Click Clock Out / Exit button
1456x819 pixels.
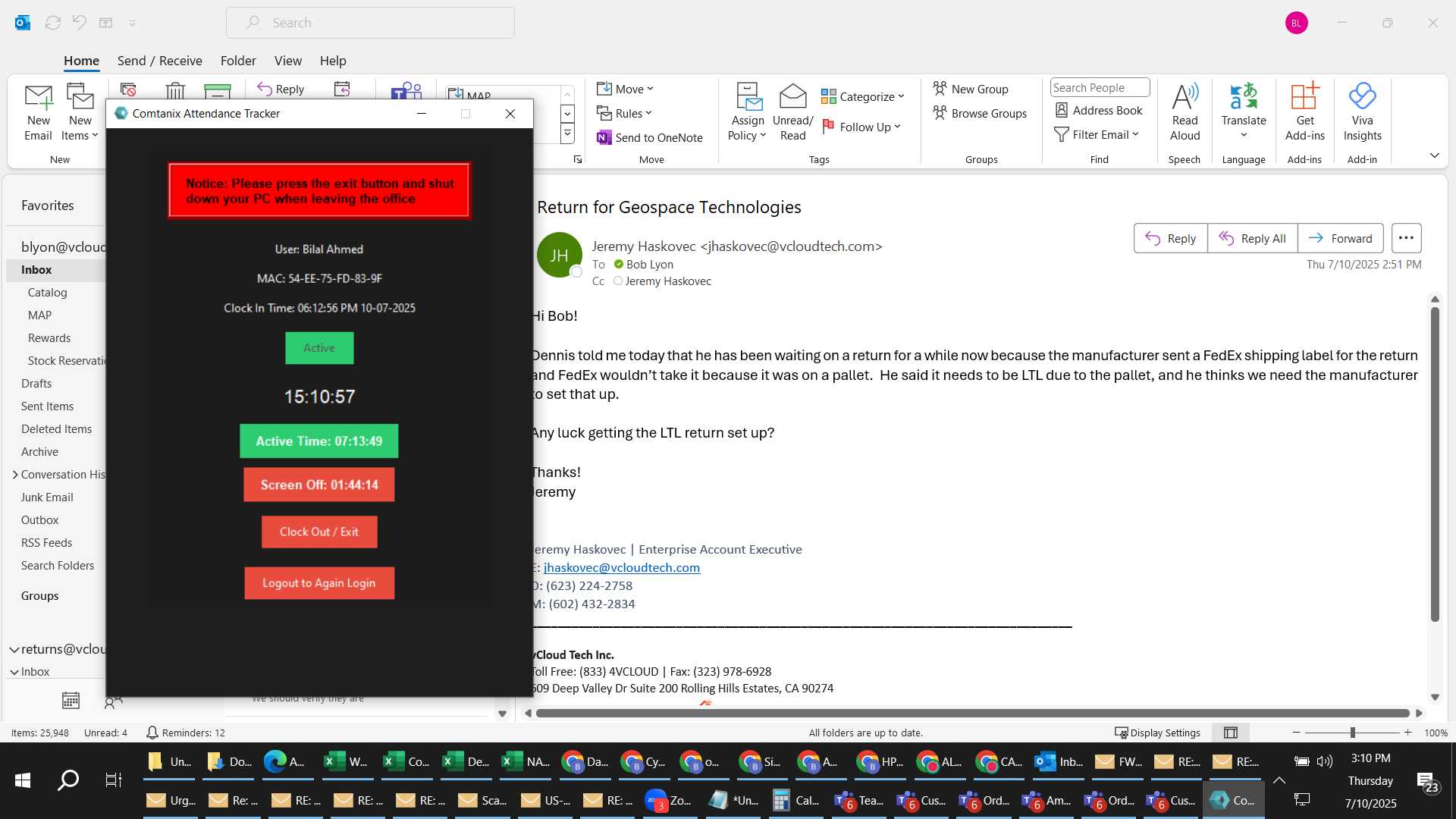point(319,532)
